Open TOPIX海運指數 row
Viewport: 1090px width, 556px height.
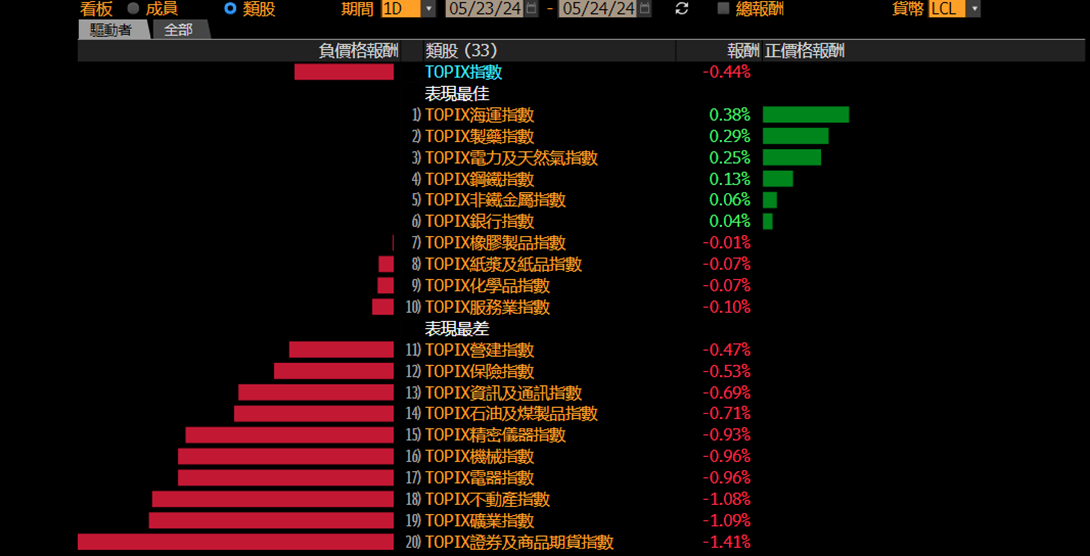(480, 115)
